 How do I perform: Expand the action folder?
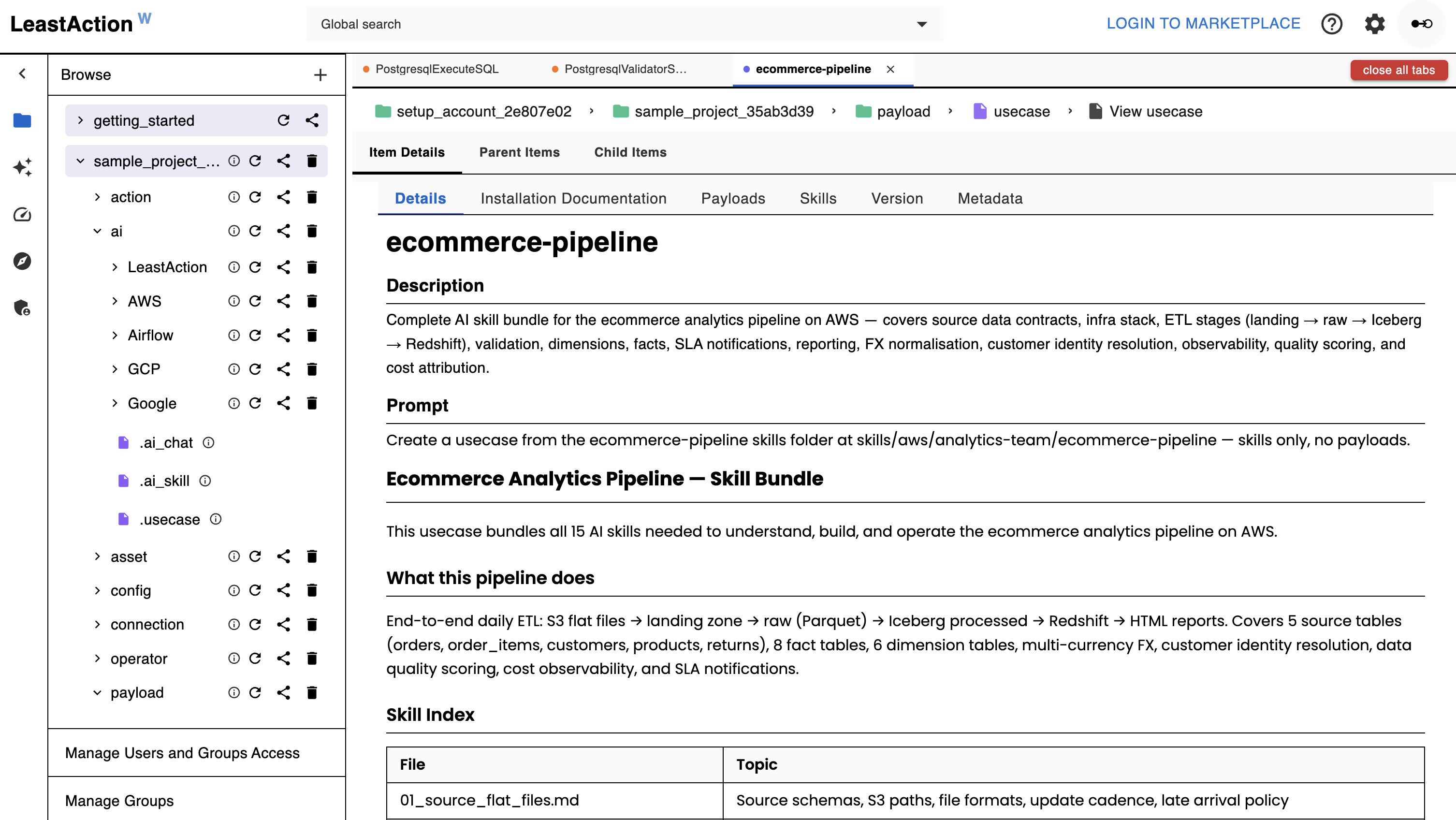[x=97, y=197]
